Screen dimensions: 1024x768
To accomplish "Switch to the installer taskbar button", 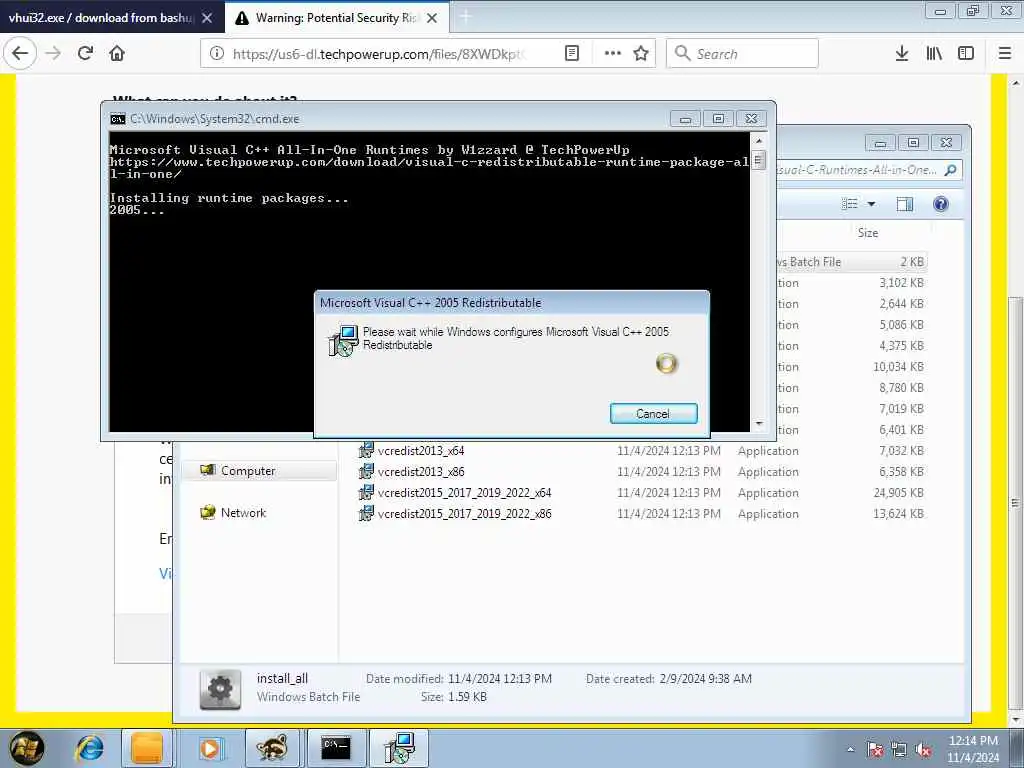I will (399, 748).
